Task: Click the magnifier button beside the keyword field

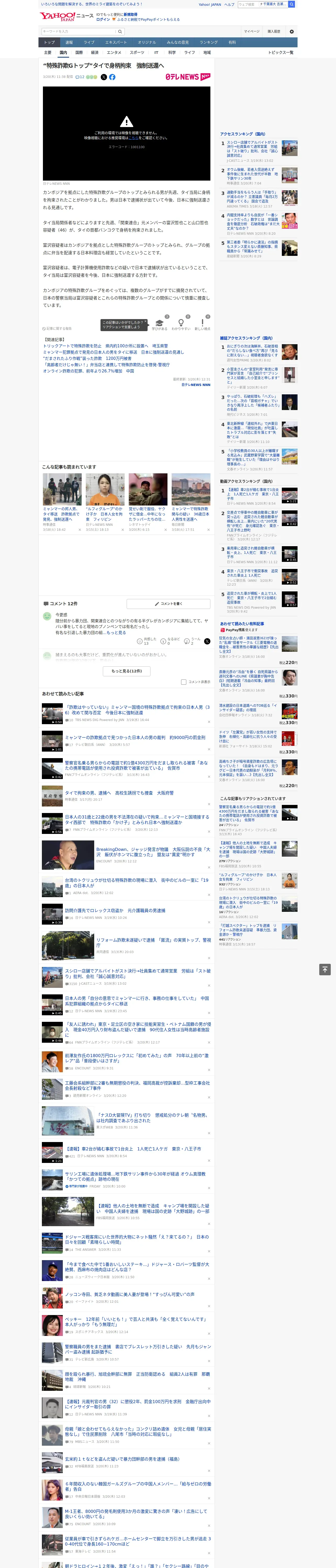Action: click(x=120, y=32)
